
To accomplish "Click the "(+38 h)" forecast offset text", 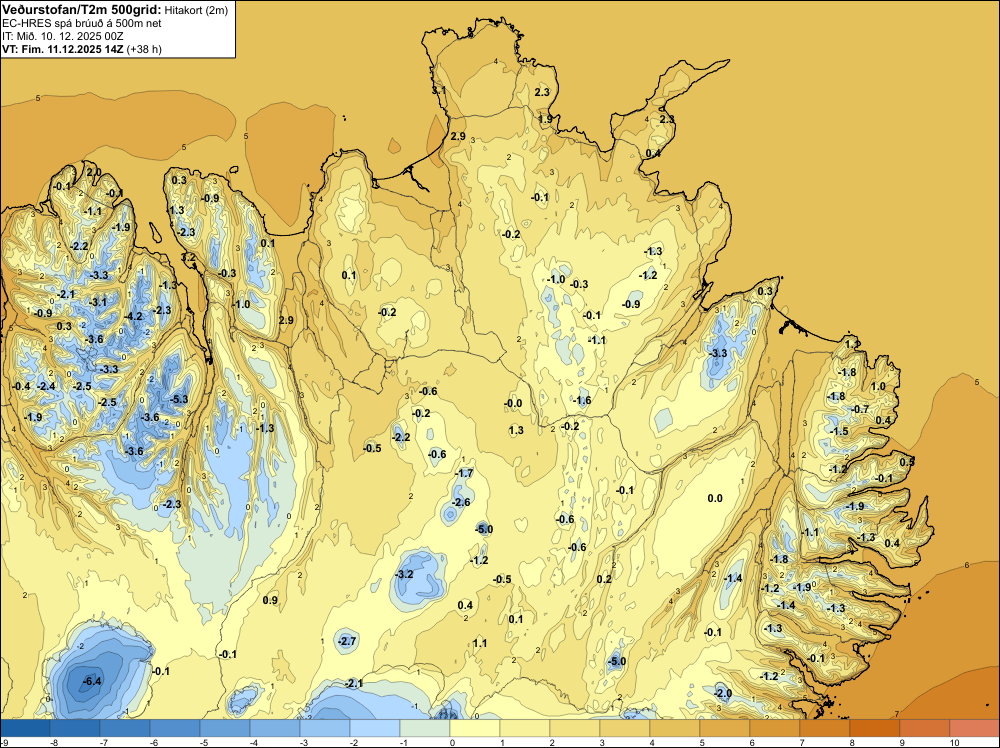I will 144,49.
